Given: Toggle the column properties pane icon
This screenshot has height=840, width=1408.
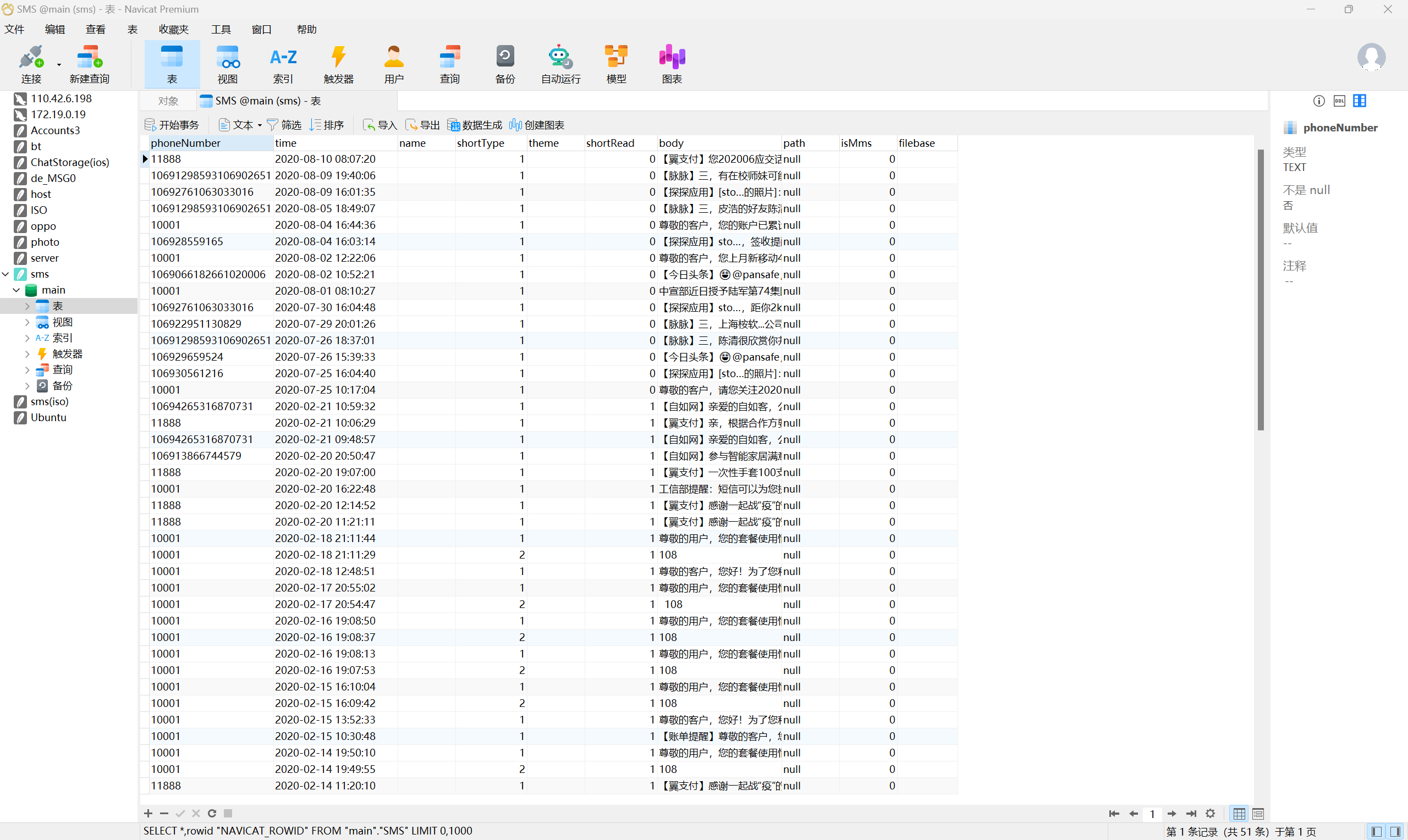Looking at the screenshot, I should pos(1359,101).
